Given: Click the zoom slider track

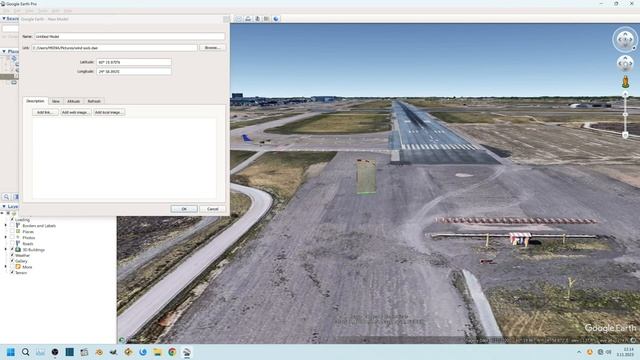Looking at the screenshot, I should click(x=625, y=115).
